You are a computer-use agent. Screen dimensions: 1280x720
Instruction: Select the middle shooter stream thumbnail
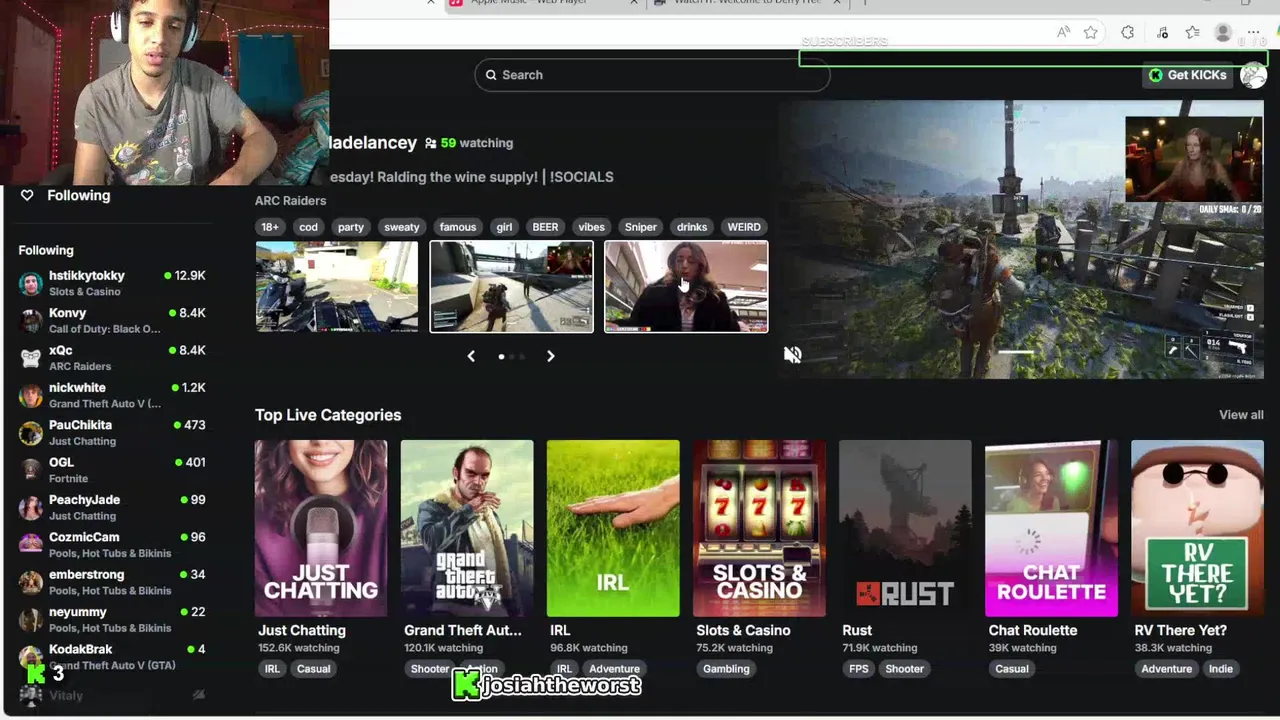point(511,286)
